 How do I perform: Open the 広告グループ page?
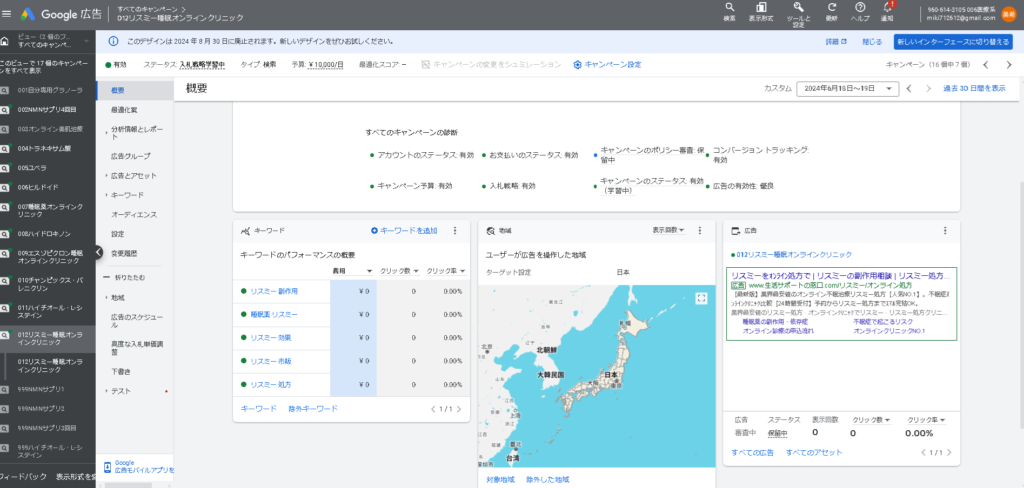pos(131,156)
